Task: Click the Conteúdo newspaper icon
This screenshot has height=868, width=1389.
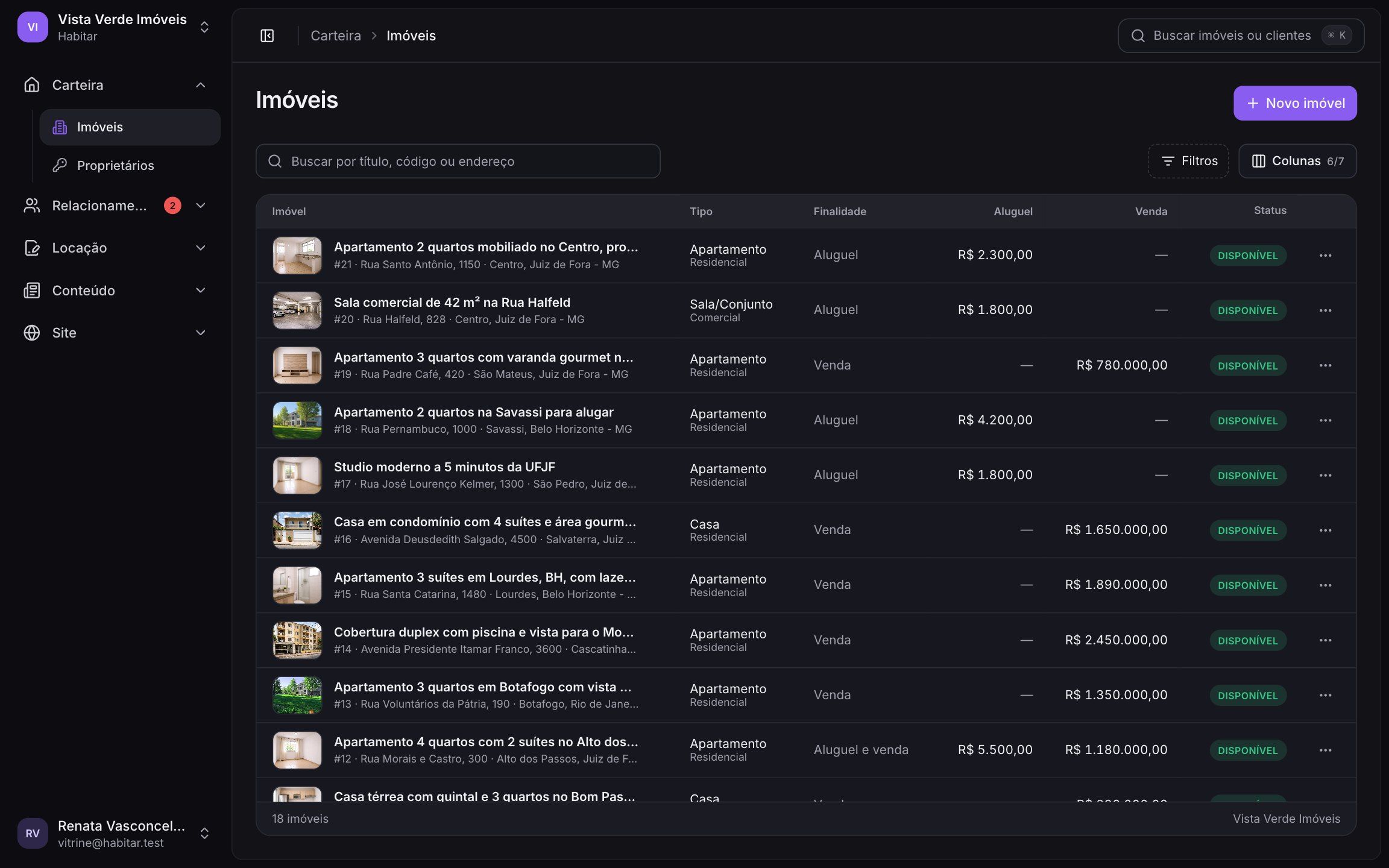Action: (x=31, y=291)
